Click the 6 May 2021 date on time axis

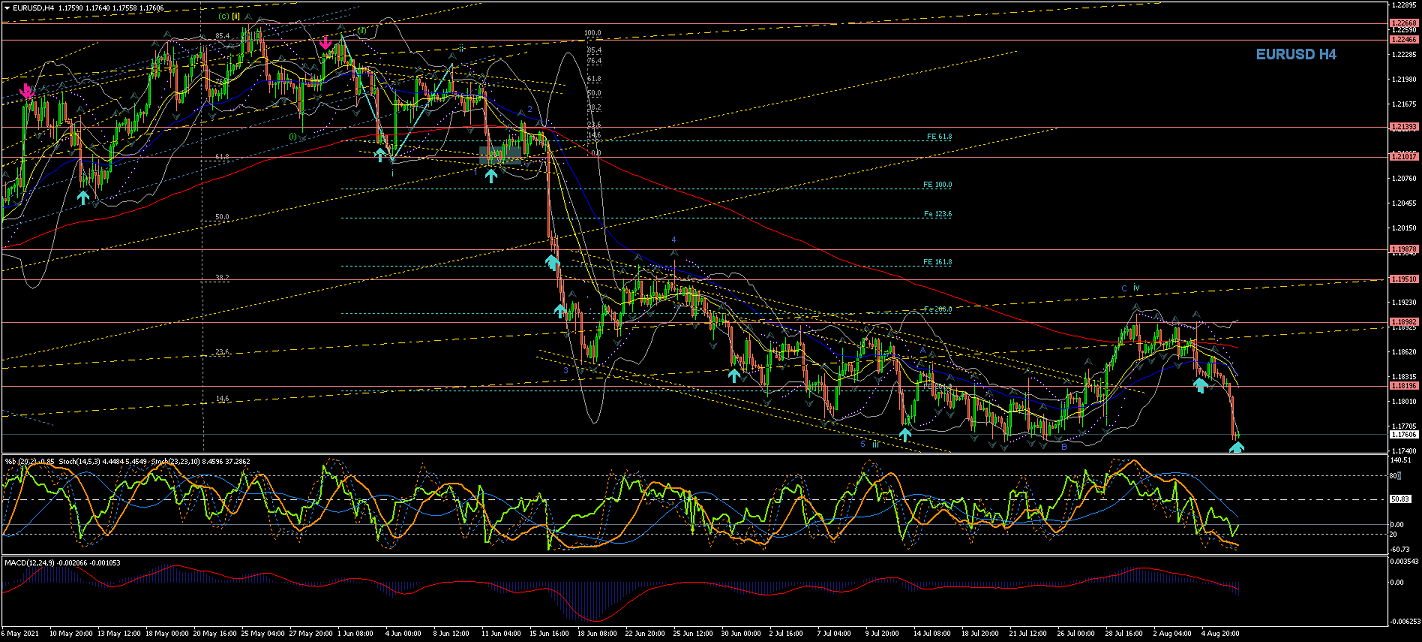pos(21,633)
